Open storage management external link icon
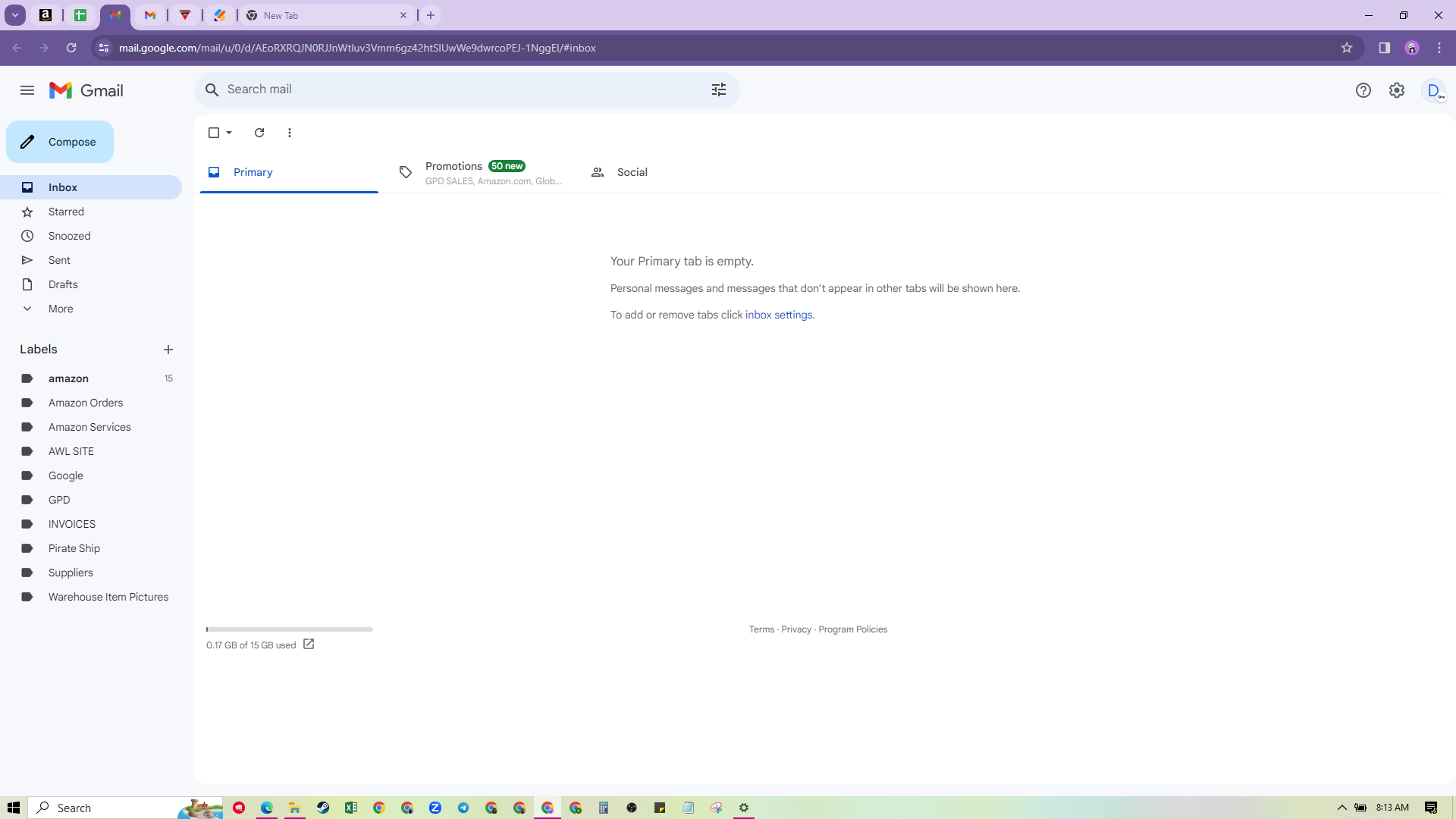1456x819 pixels. pos(309,644)
